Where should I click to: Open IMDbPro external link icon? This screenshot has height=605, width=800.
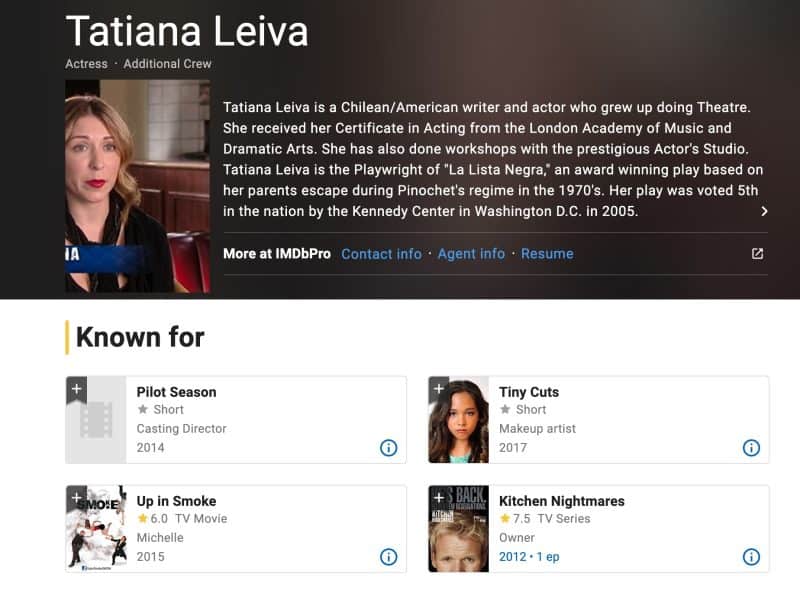coord(758,254)
